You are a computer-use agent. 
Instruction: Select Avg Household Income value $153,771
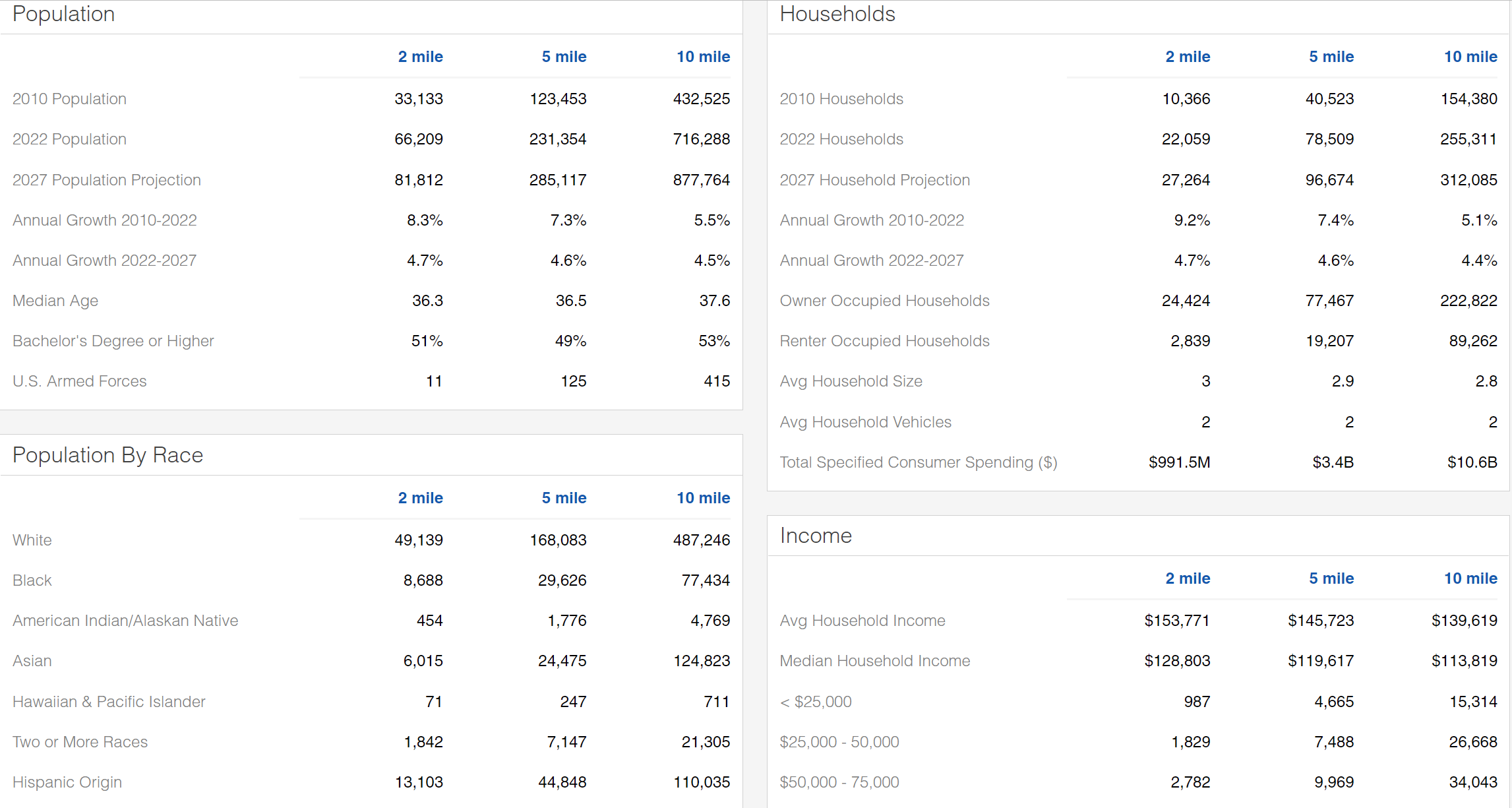pyautogui.click(x=1177, y=621)
